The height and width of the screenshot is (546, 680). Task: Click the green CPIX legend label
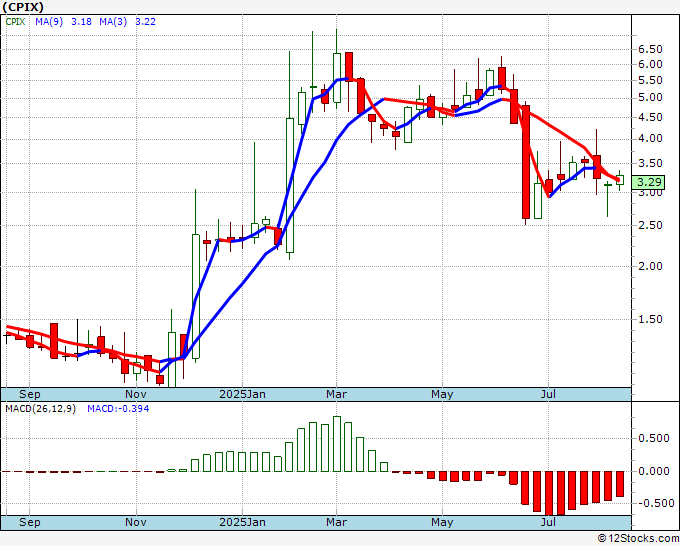(x=15, y=21)
